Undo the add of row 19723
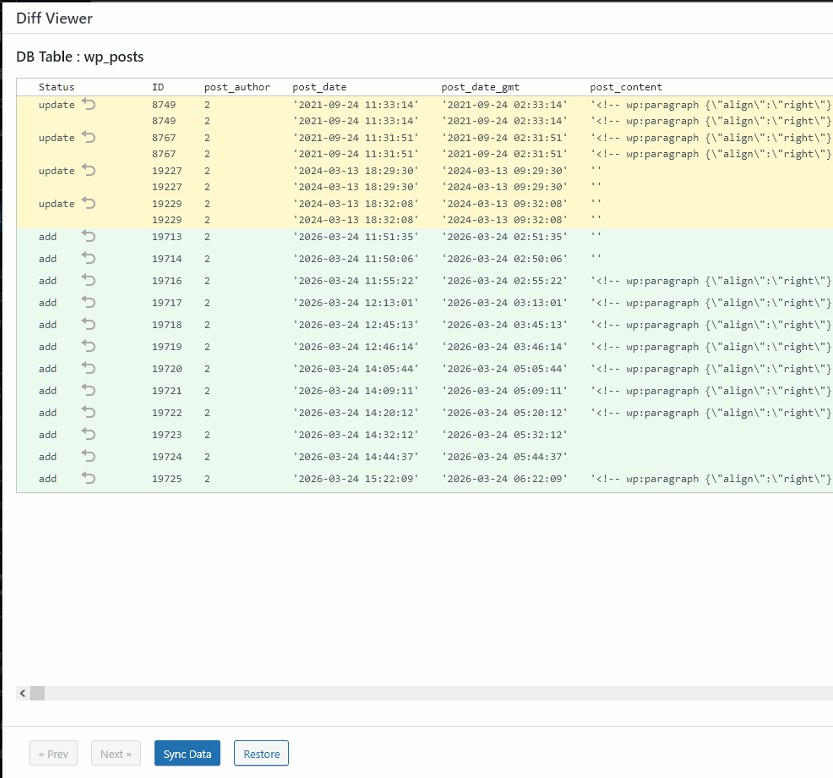This screenshot has height=778, width=833. [x=88, y=434]
